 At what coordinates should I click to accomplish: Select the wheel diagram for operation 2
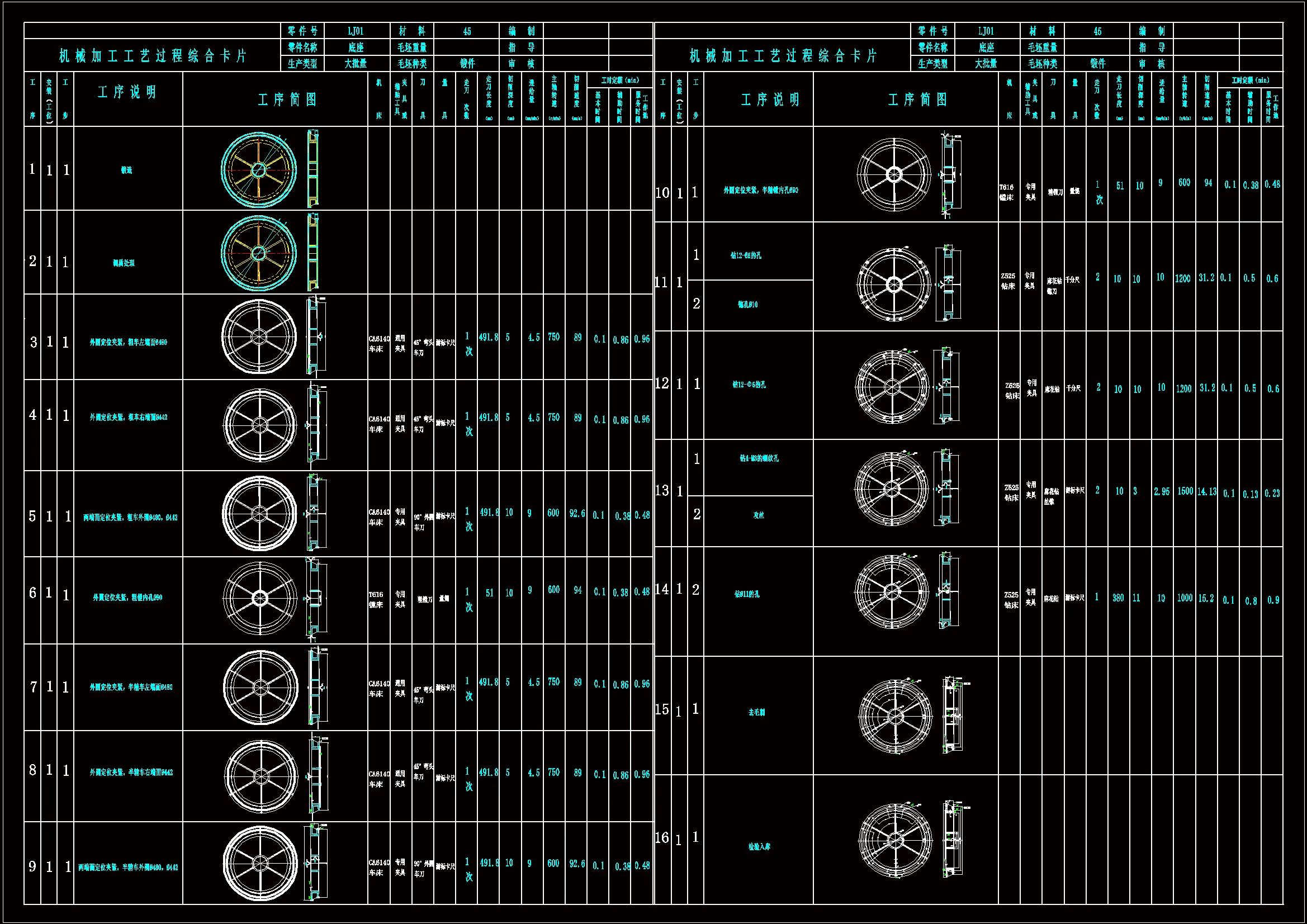pos(259,253)
